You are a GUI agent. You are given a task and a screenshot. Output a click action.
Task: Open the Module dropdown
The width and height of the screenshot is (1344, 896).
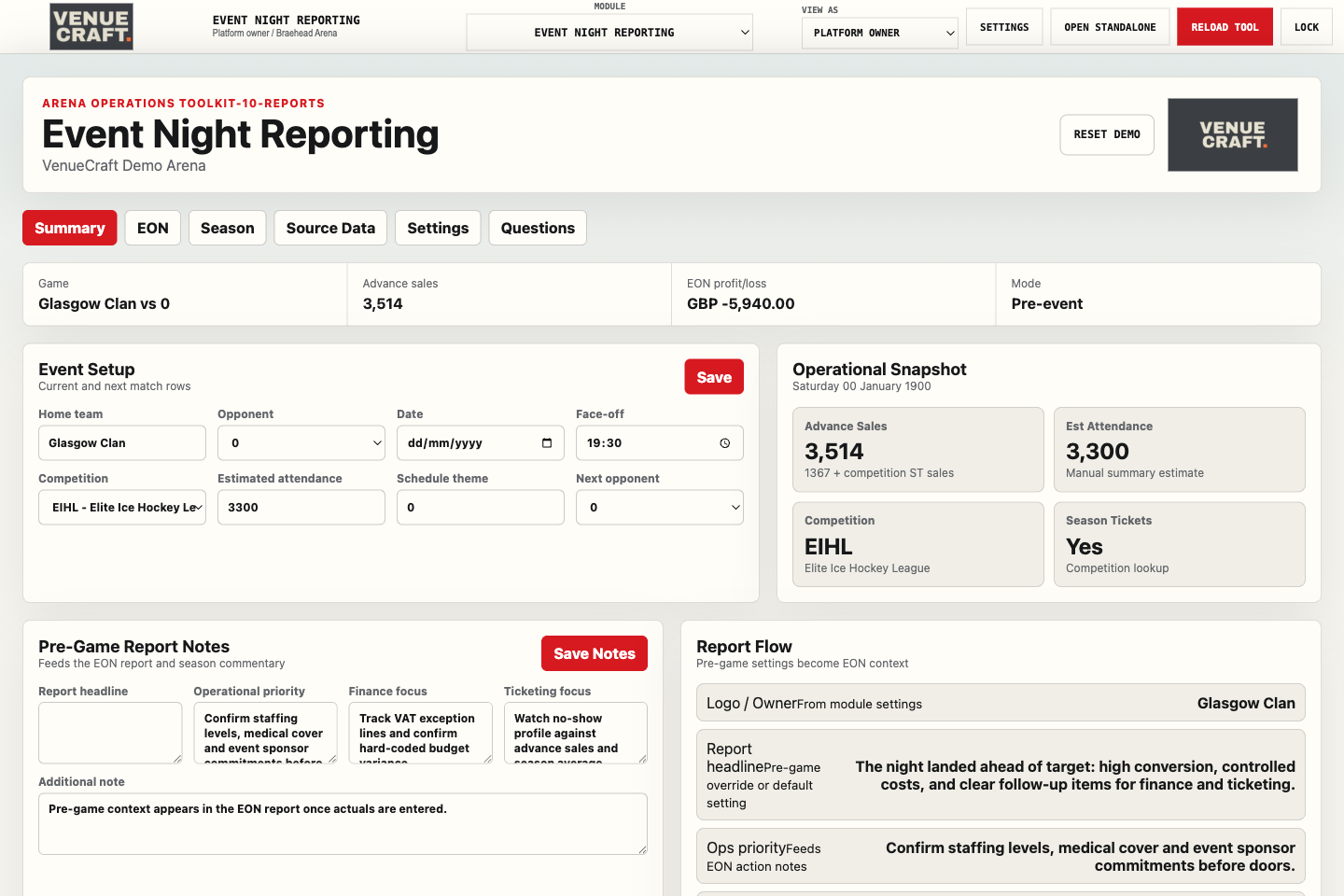609,32
